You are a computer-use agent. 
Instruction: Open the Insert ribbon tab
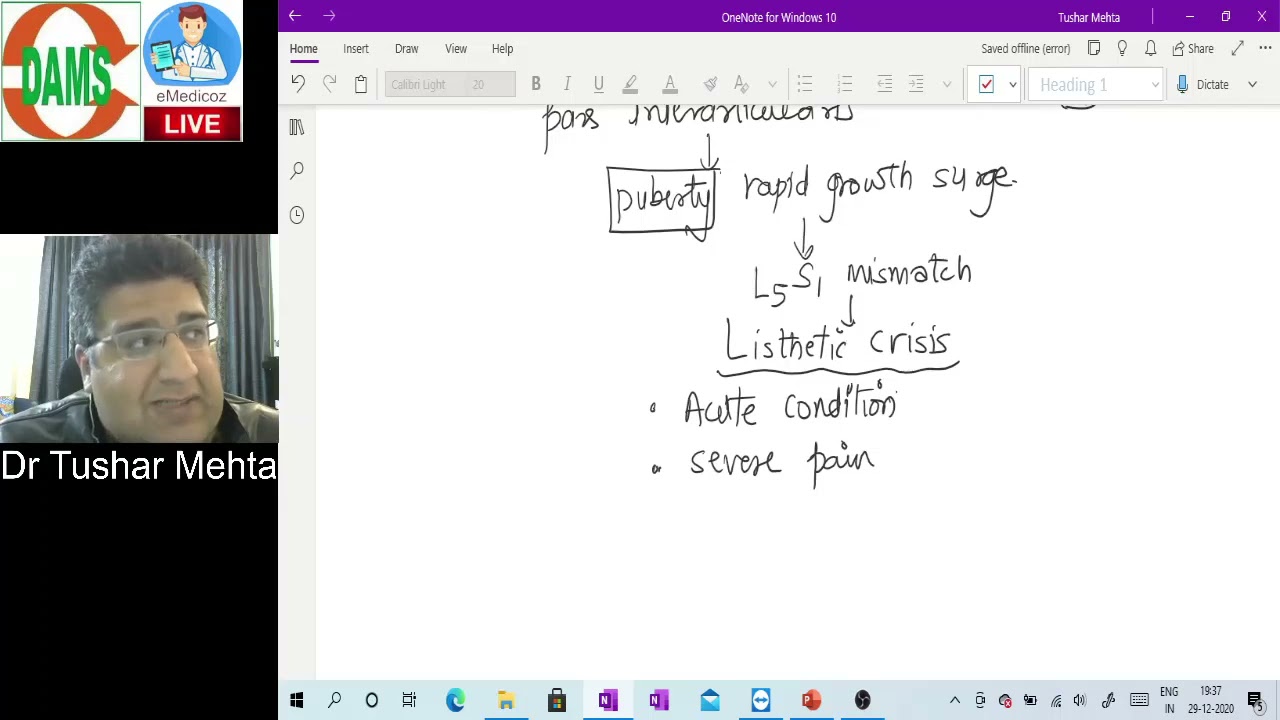click(356, 48)
